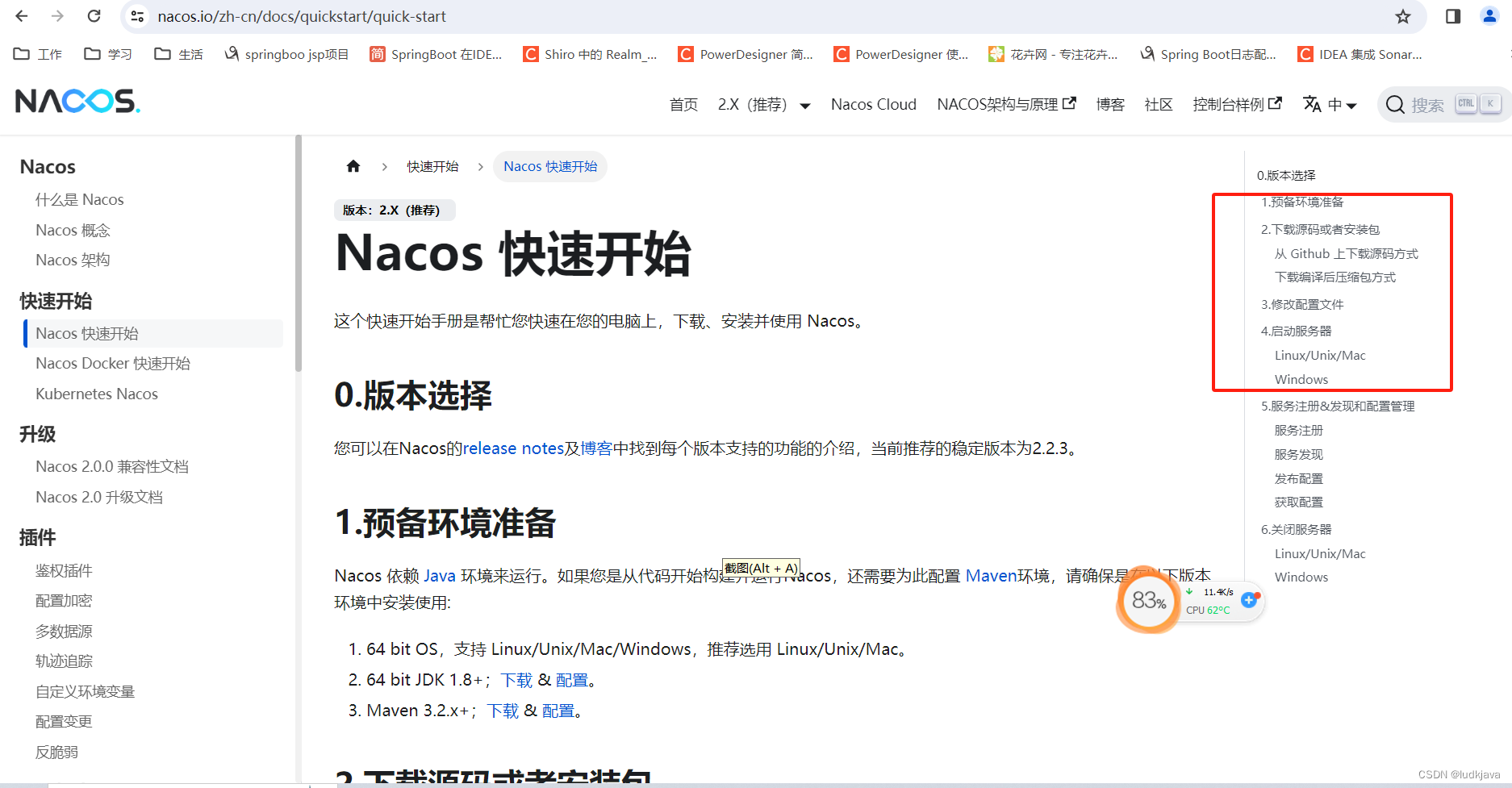Click the Maven link in prerequisites
Image resolution: width=1512 pixels, height=788 pixels.
click(x=991, y=575)
